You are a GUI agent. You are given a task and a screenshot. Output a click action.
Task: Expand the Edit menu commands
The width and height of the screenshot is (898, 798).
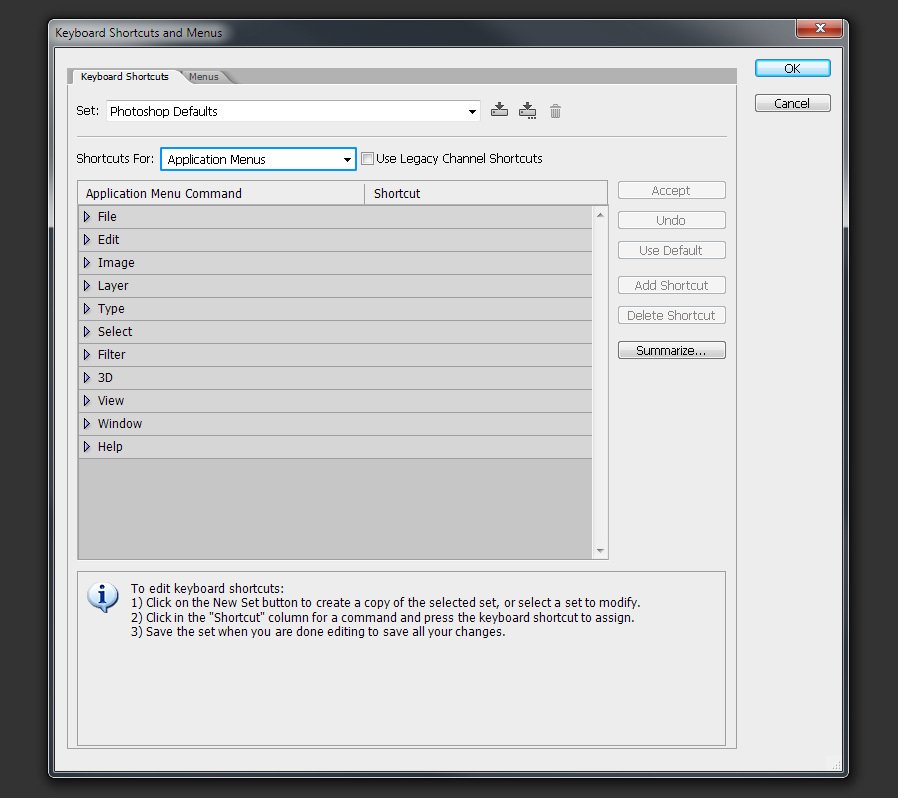(87, 239)
